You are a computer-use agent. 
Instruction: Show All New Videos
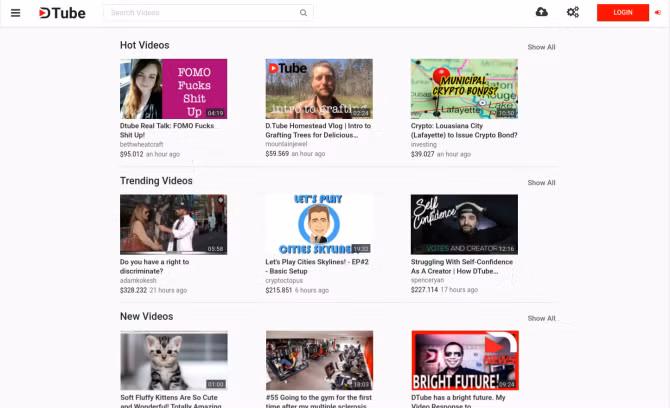point(541,318)
